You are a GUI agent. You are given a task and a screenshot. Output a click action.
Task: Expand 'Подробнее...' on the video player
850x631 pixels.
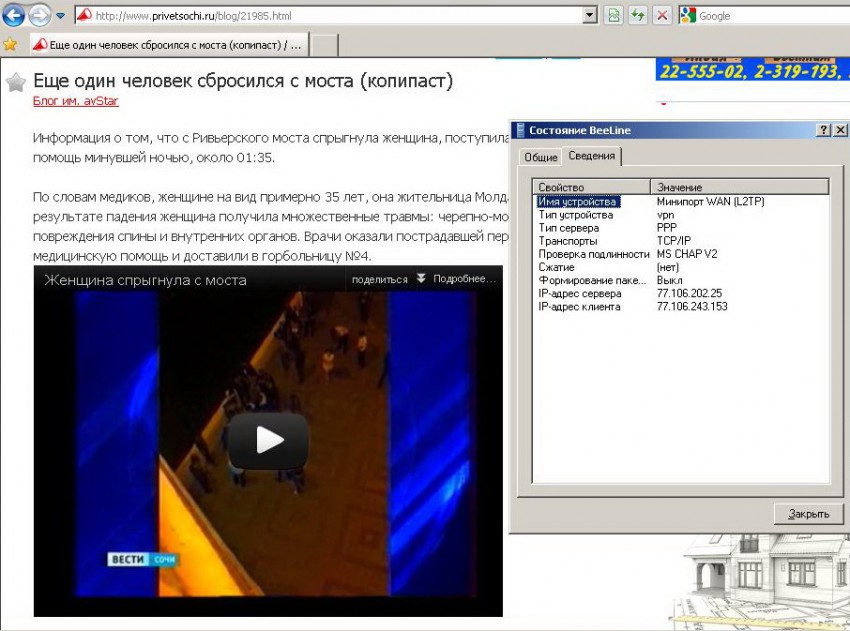[457, 280]
